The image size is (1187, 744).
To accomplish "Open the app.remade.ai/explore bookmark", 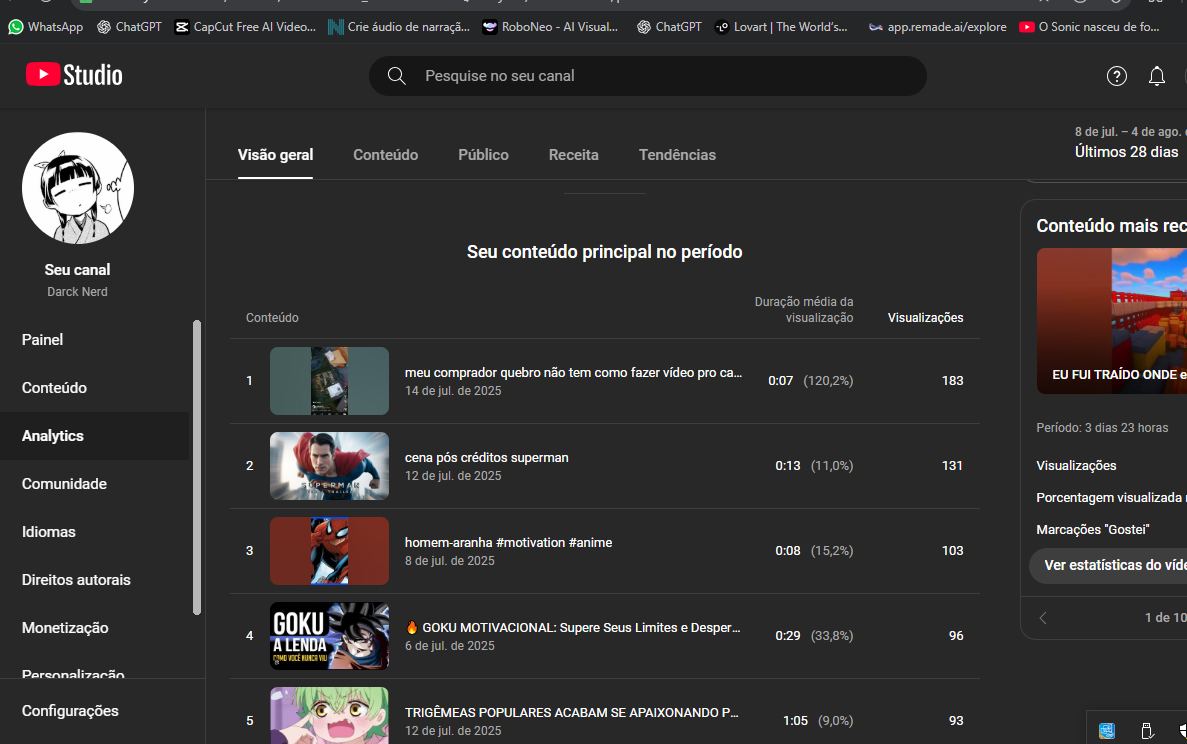I will (x=937, y=26).
